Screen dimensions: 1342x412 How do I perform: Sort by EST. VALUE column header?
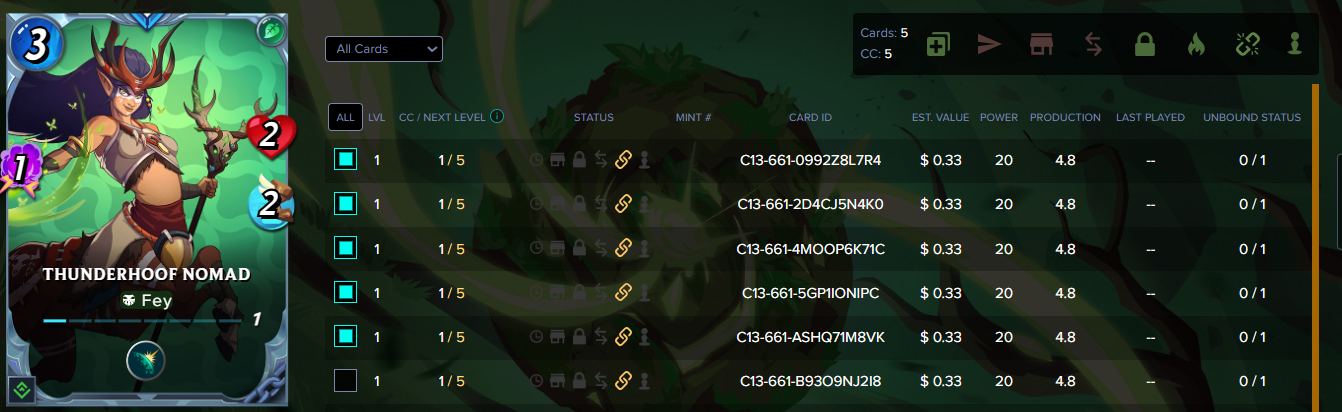940,117
